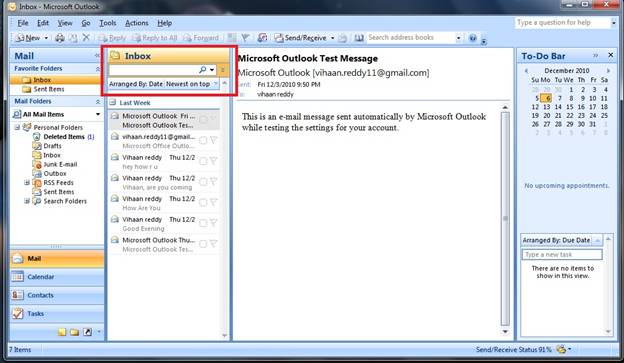Toggle the category box on 'hey how r u' message
This screenshot has width=624, height=363.
click(x=203, y=161)
